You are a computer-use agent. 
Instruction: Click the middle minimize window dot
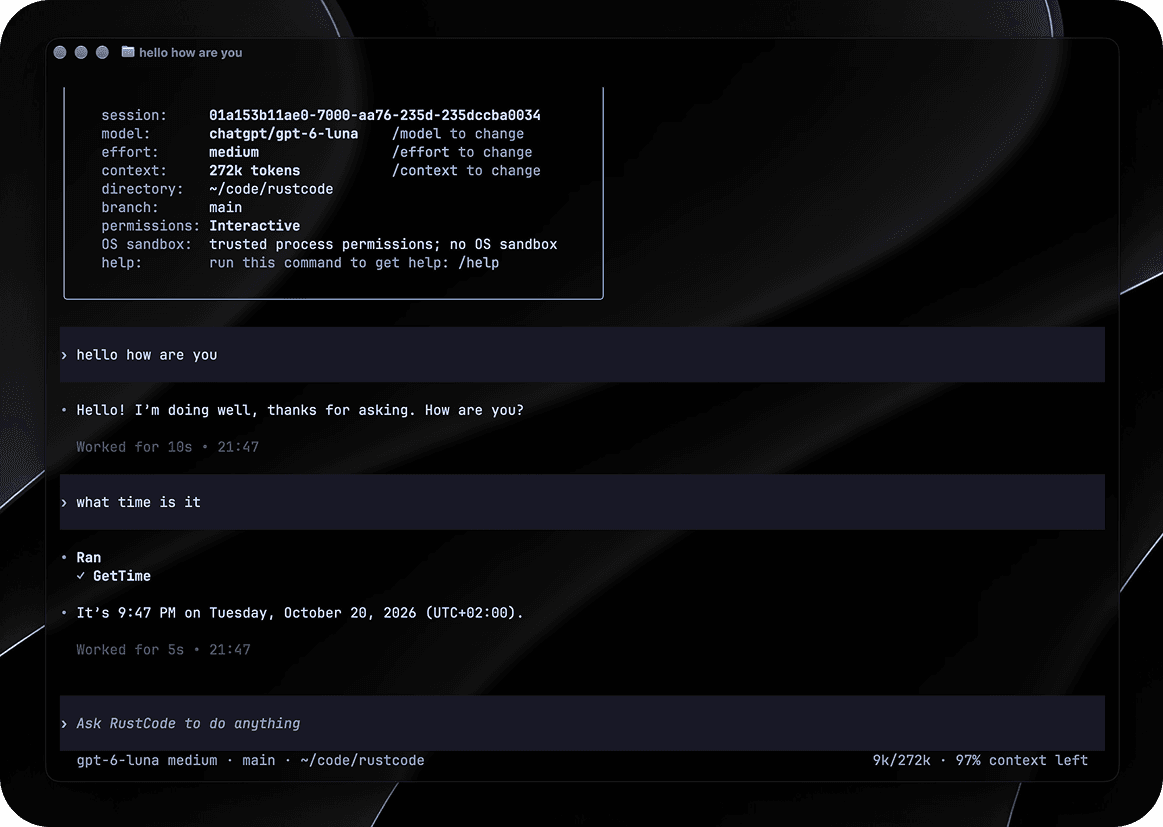point(82,52)
